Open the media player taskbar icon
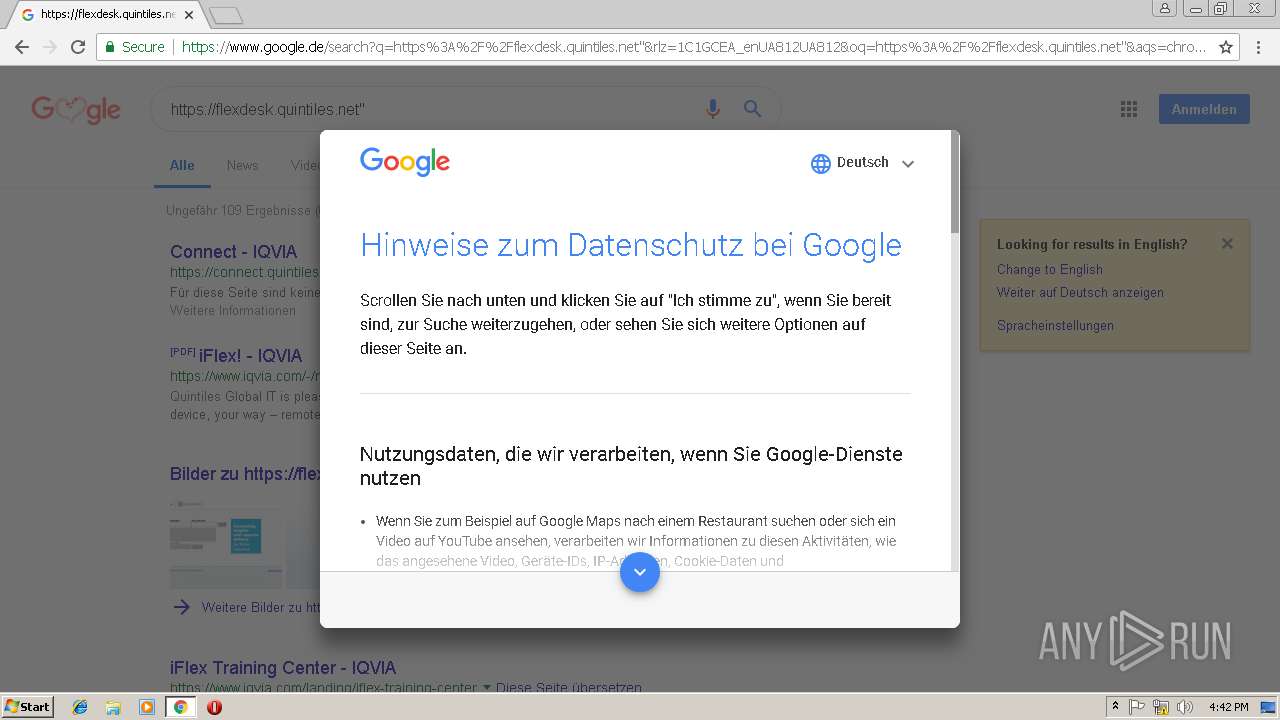1280x720 pixels. (x=147, y=707)
